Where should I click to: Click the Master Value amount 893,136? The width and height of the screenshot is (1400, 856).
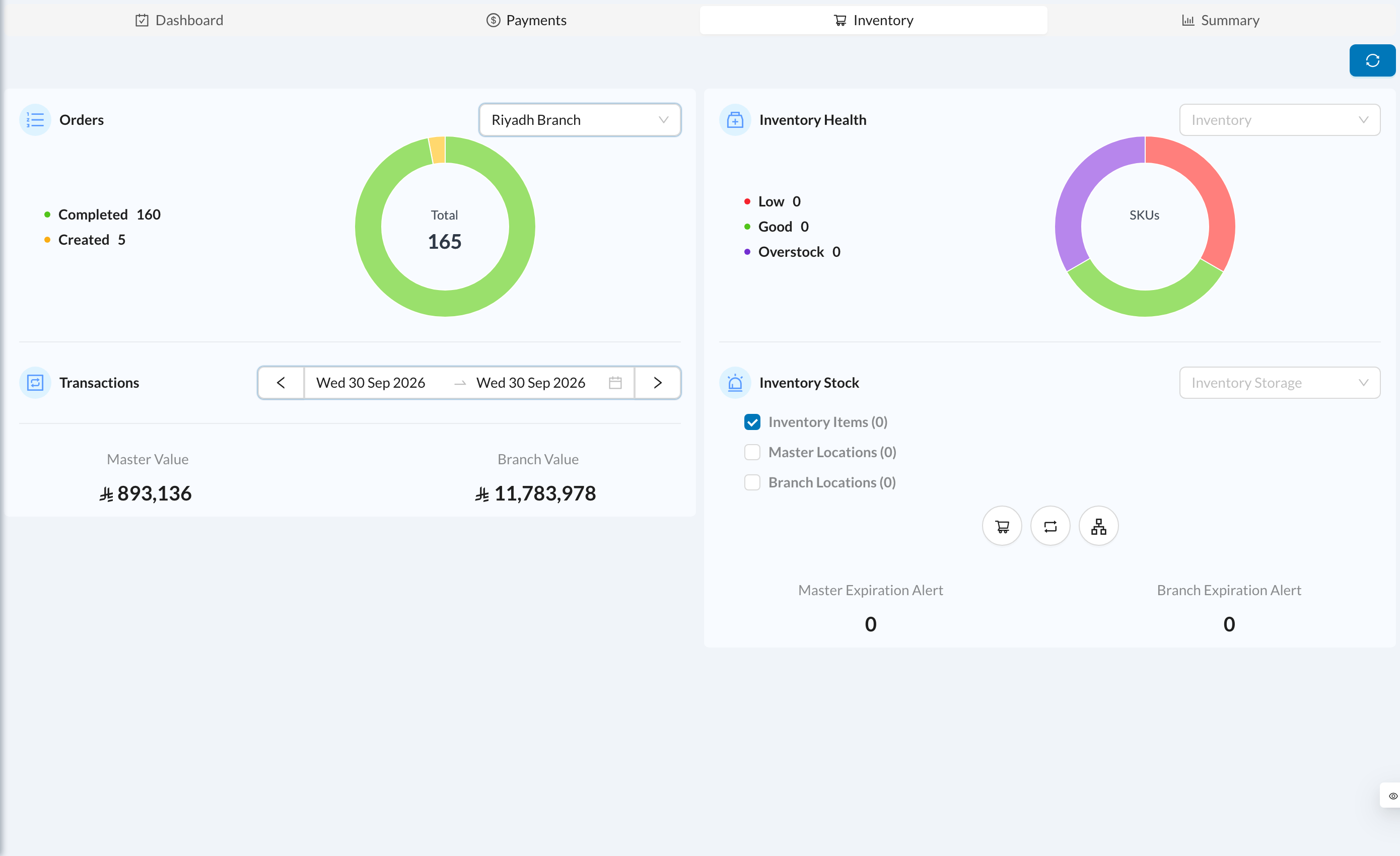146,493
